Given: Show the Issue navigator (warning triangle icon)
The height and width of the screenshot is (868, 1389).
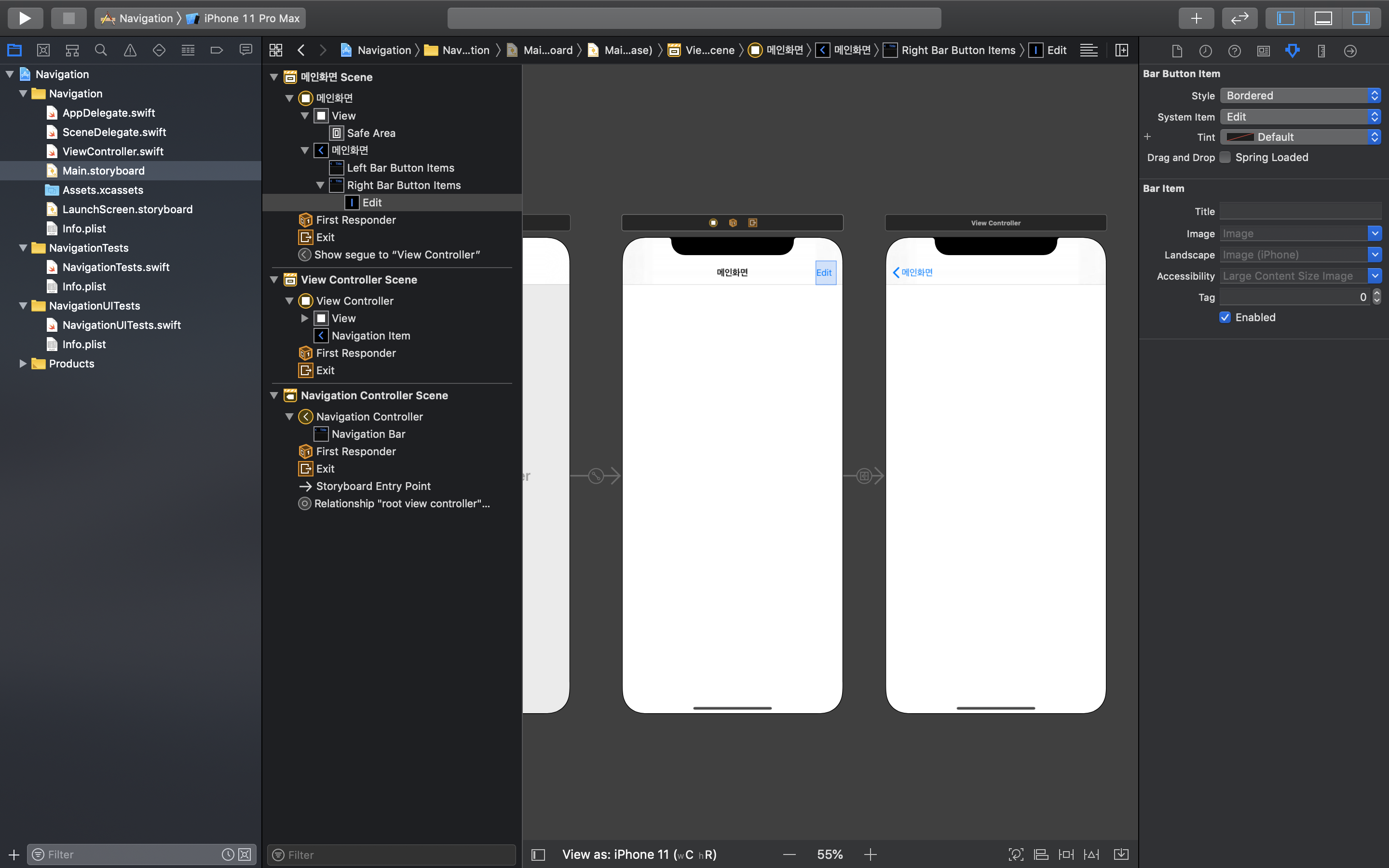Looking at the screenshot, I should (x=130, y=51).
